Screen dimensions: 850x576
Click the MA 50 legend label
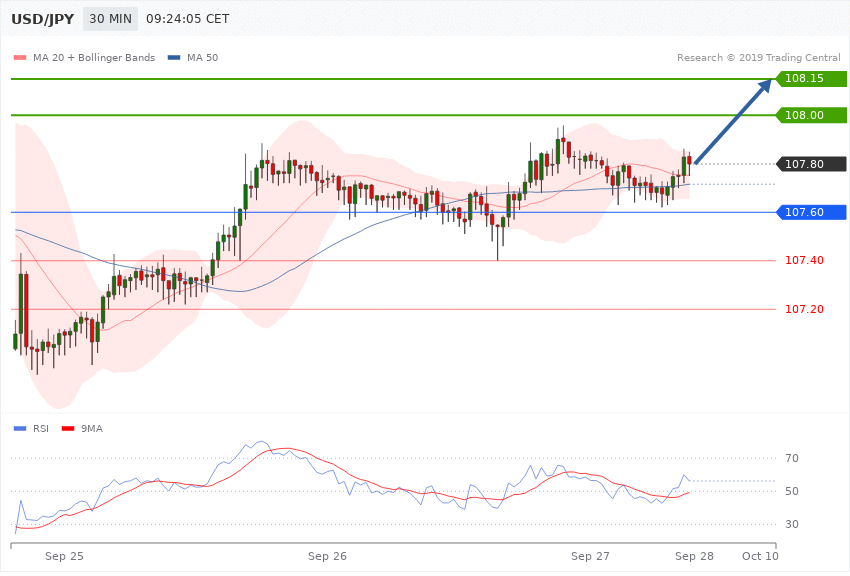[202, 58]
